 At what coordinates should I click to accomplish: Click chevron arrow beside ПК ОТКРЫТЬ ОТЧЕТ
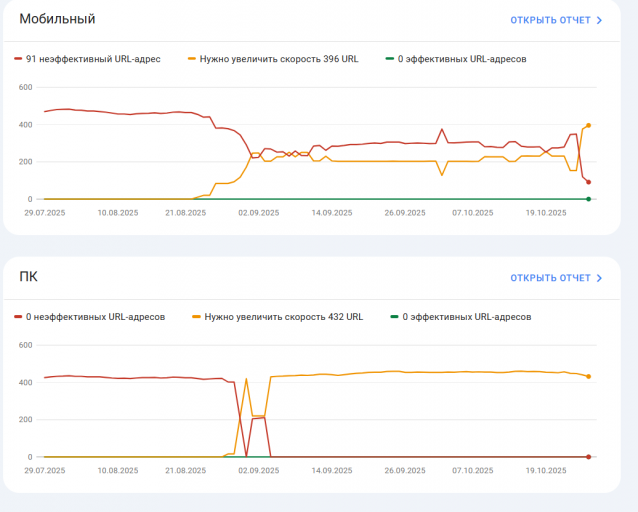pyautogui.click(x=599, y=278)
